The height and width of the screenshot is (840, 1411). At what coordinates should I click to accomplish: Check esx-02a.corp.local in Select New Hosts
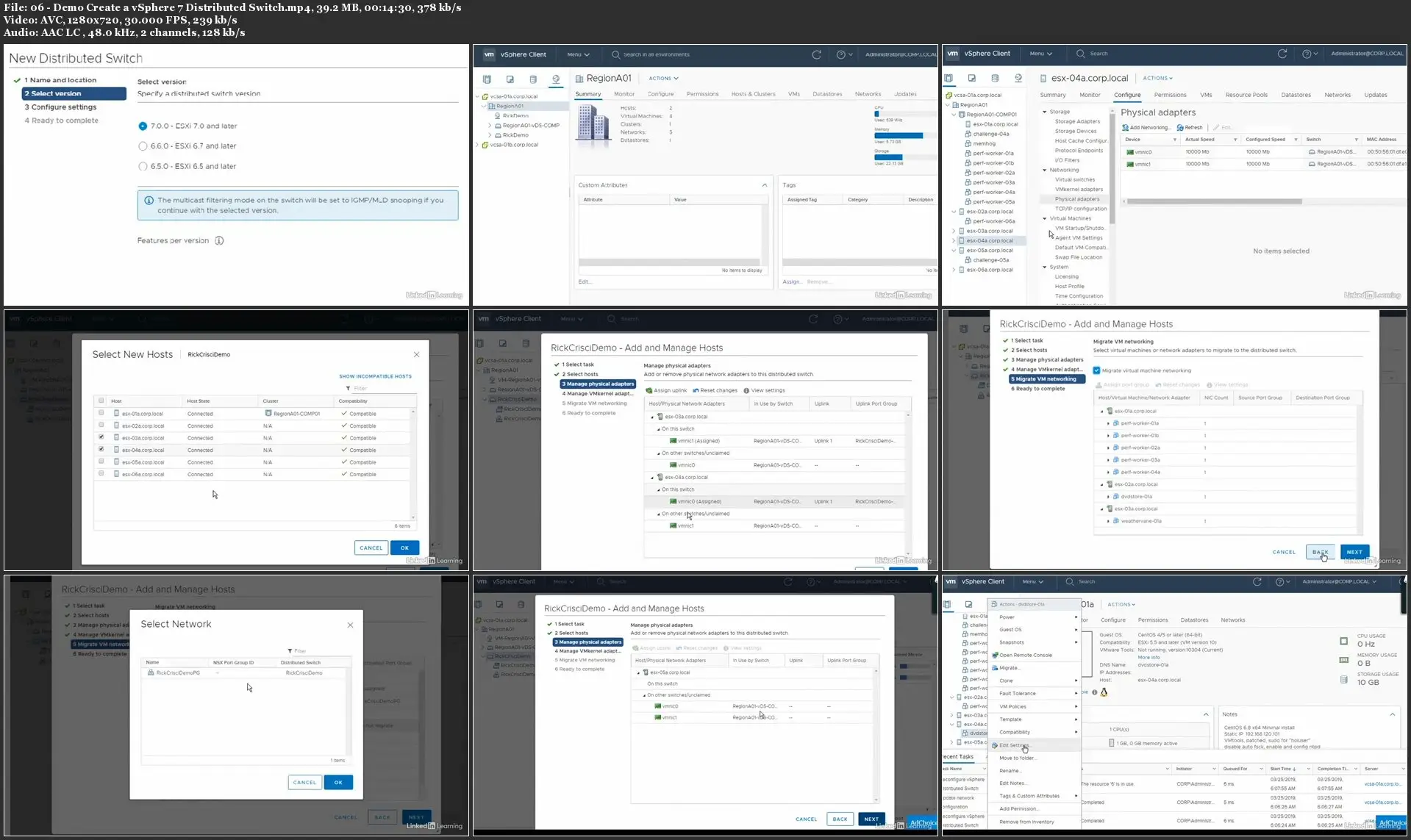(x=101, y=425)
